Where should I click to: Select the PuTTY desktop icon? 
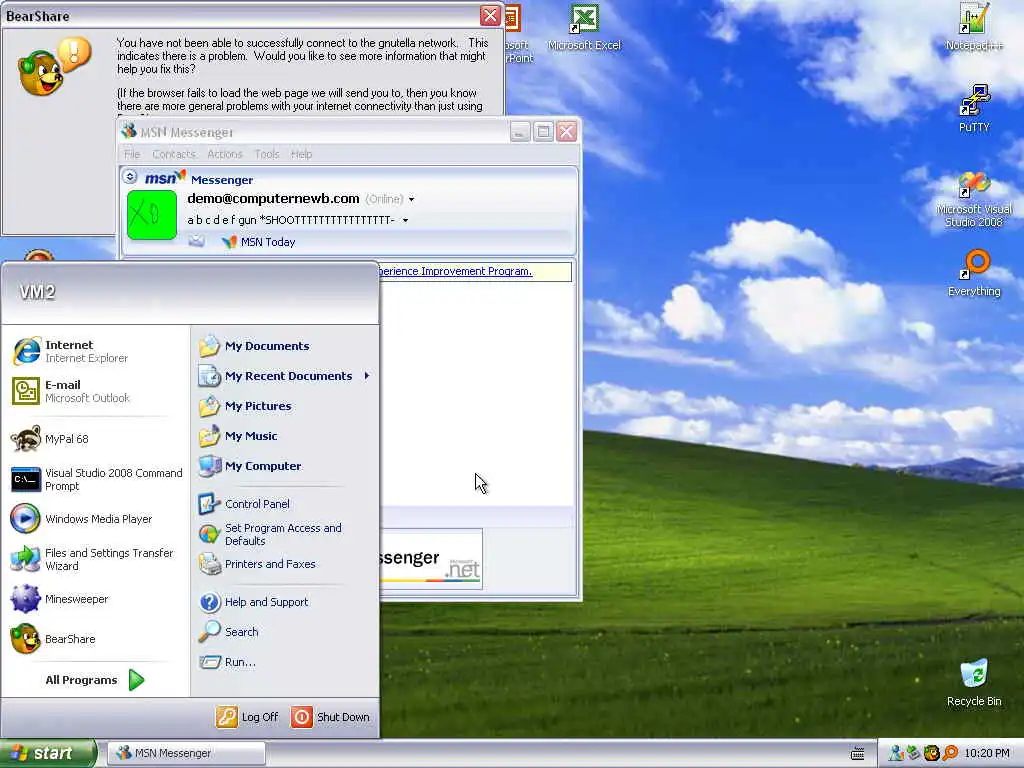(x=974, y=108)
